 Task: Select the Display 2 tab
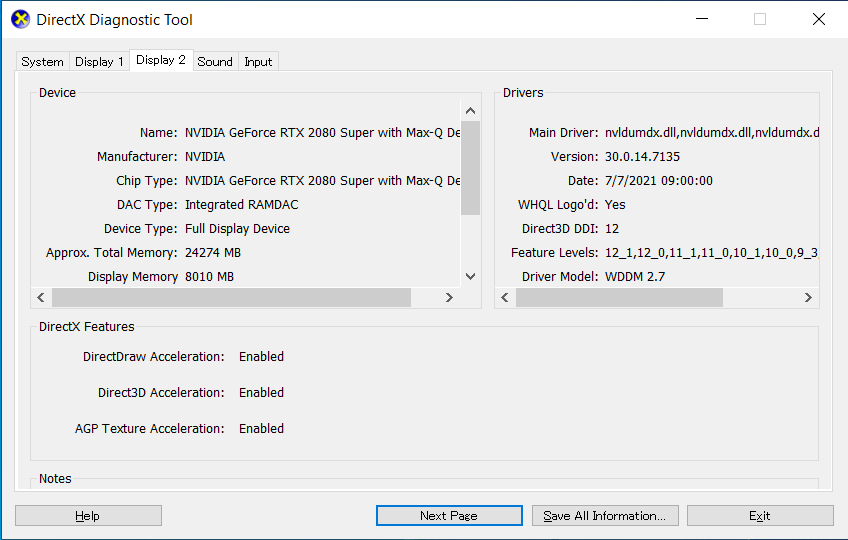tap(161, 60)
